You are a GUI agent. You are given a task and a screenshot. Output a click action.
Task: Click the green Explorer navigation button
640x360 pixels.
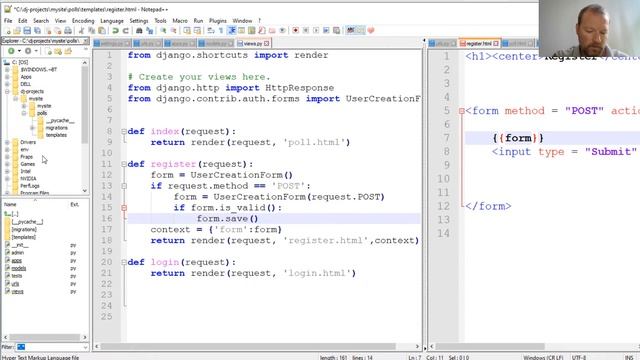(x=11, y=51)
